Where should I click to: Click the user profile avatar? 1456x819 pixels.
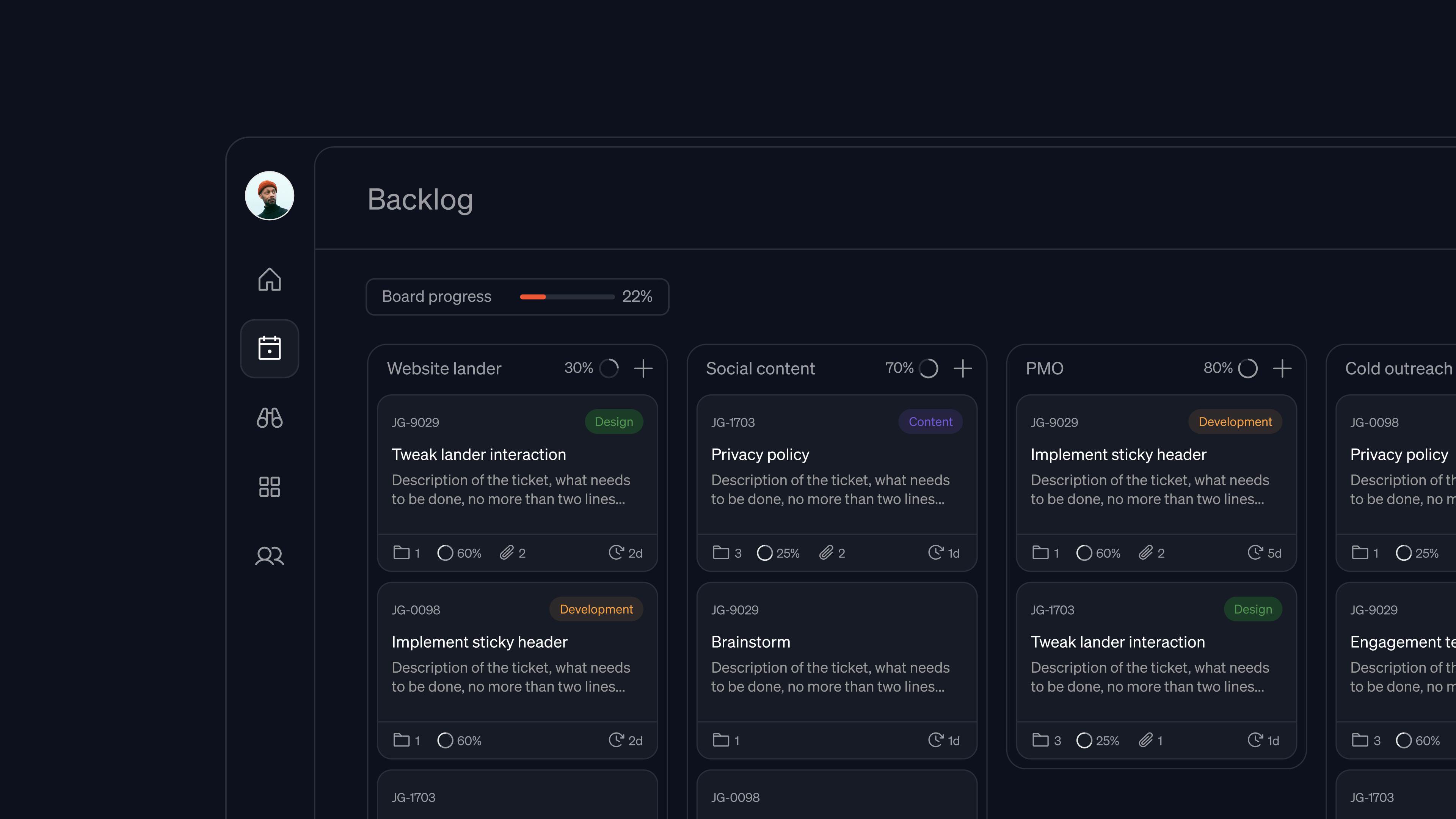coord(269,195)
